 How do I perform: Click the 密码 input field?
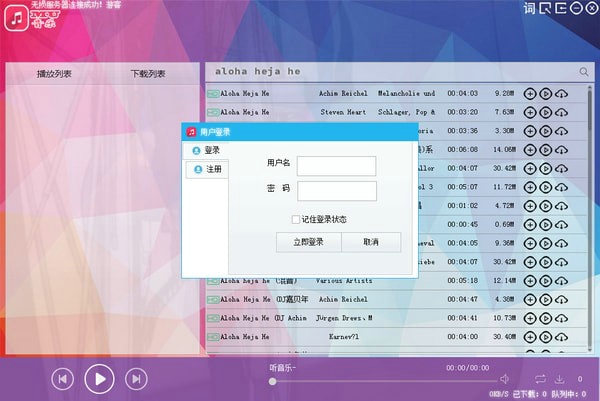(x=336, y=190)
